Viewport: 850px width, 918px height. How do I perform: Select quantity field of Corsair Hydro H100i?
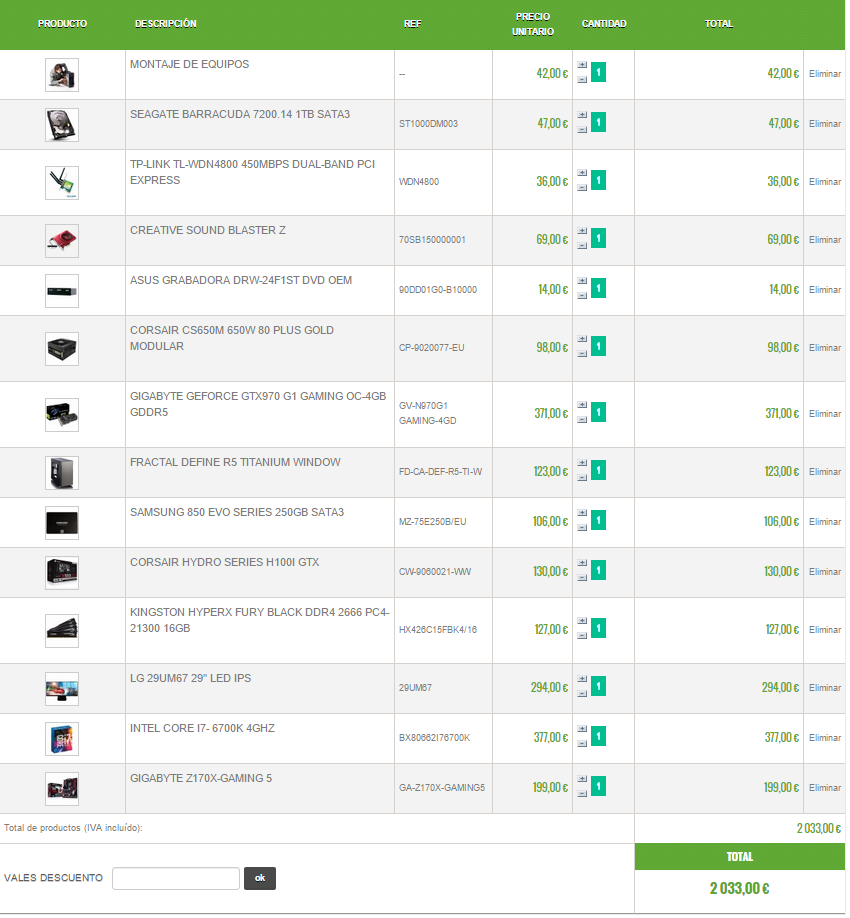(598, 570)
